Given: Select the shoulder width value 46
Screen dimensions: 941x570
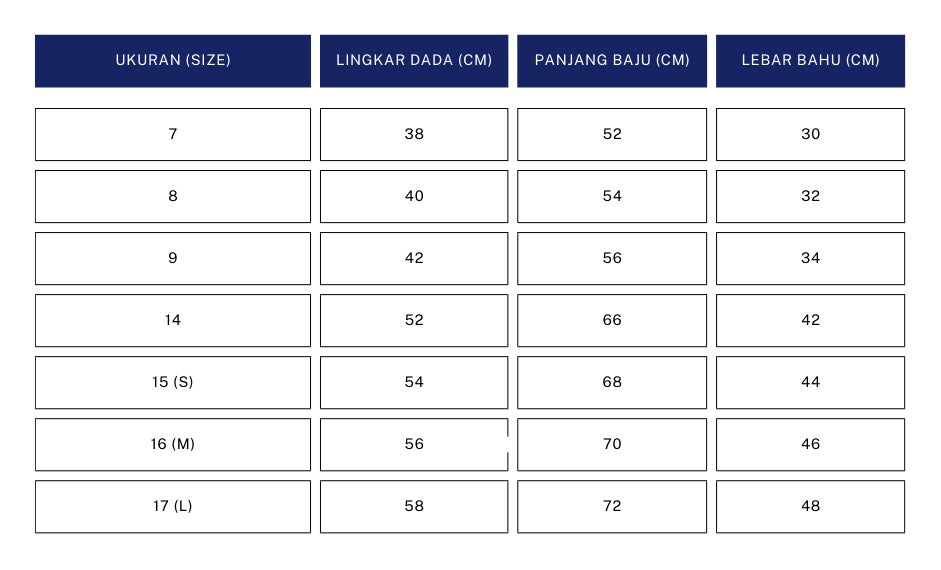Looking at the screenshot, I should pos(810,444).
